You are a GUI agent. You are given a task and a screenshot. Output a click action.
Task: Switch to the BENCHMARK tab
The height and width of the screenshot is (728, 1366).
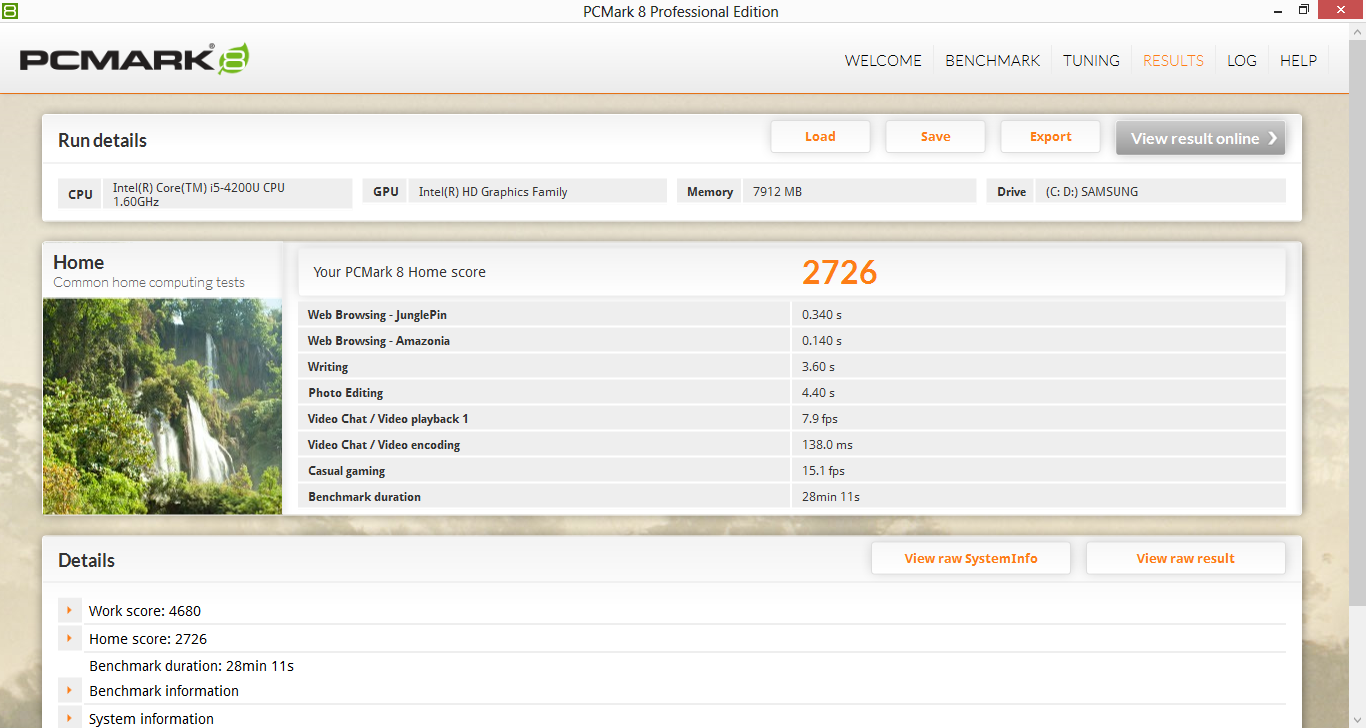pos(993,60)
